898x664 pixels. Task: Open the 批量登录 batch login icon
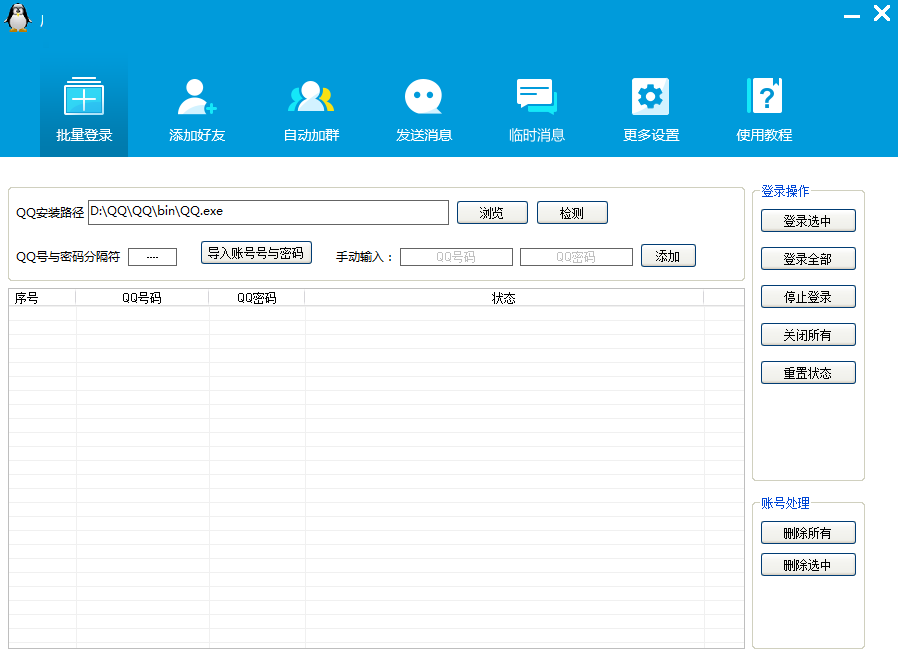(x=84, y=96)
